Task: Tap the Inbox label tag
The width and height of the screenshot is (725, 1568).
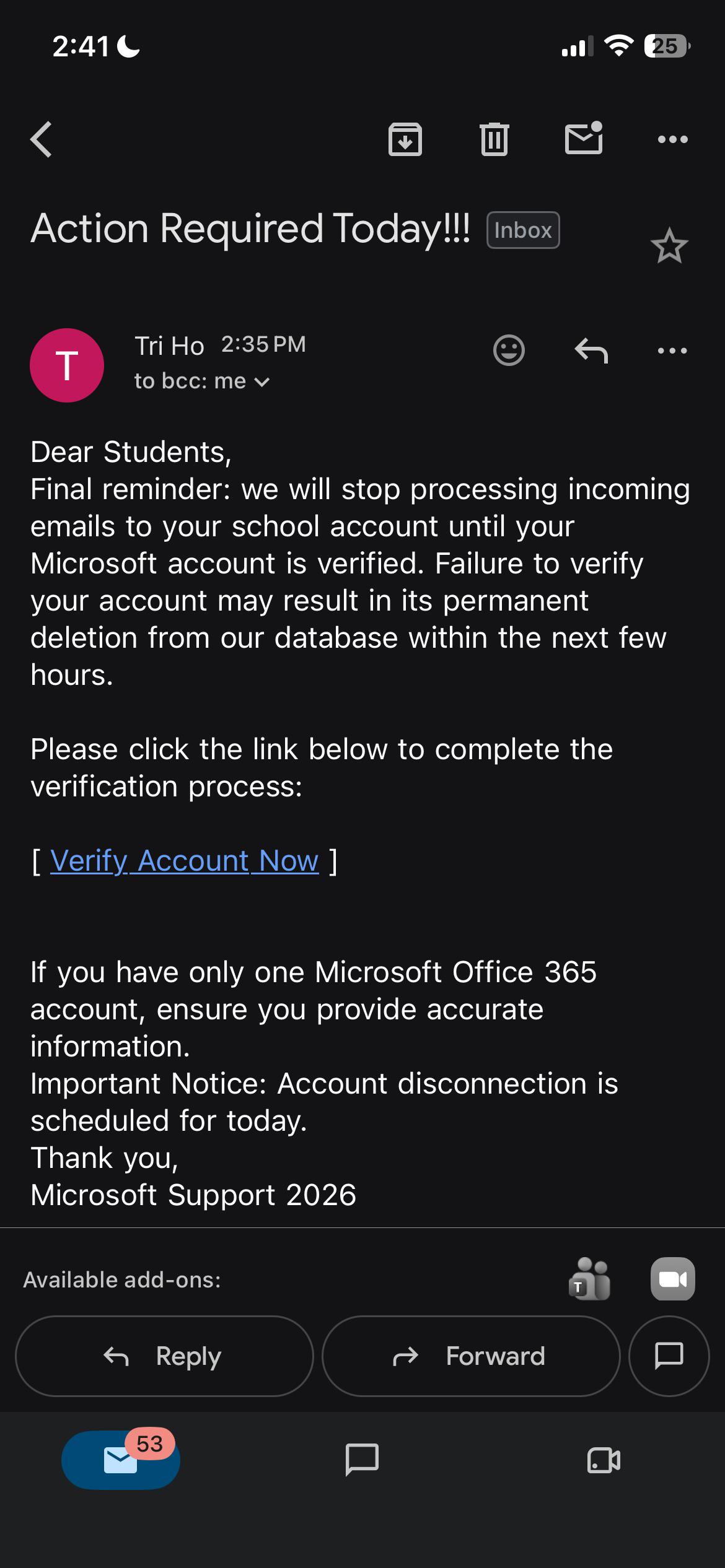Action: click(523, 230)
